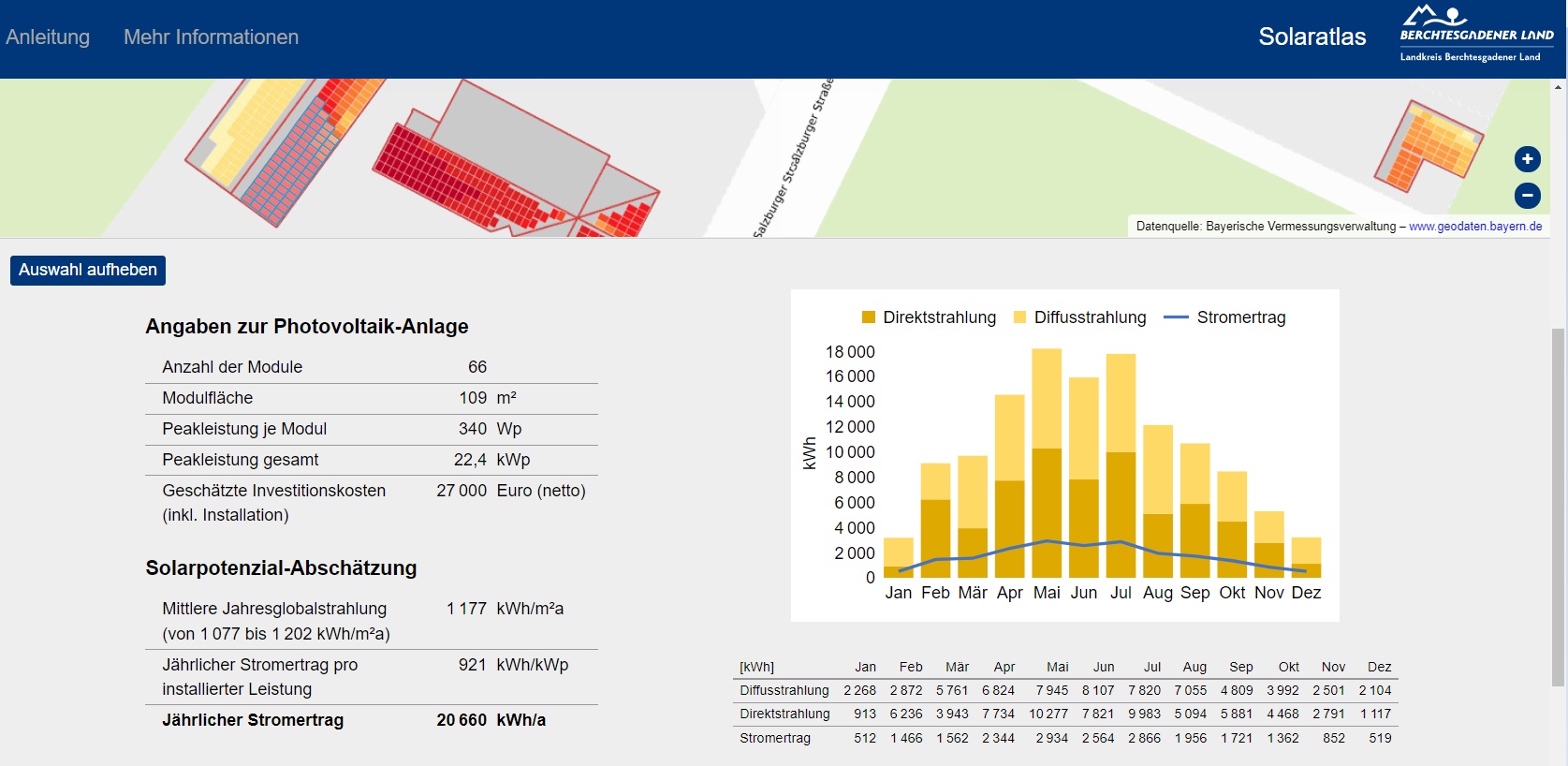The width and height of the screenshot is (1568, 766).
Task: Click the vertical page scrollbar thumb
Action: [1558, 506]
